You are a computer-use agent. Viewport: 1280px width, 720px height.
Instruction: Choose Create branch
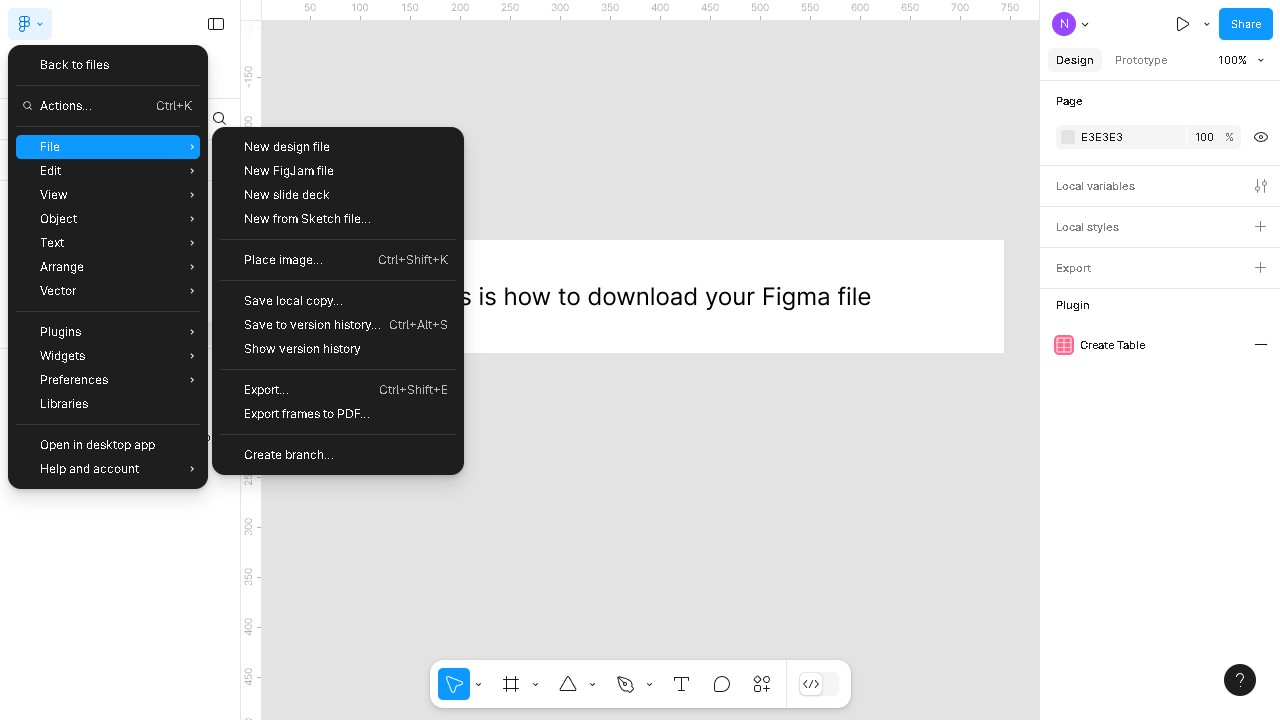(x=338, y=455)
